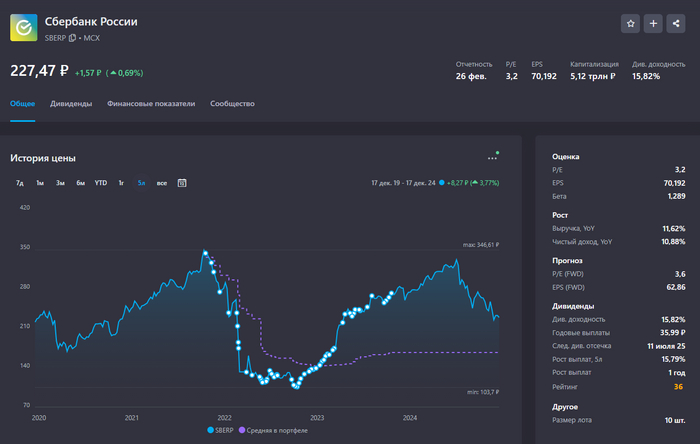The width and height of the screenshot is (700, 444).
Task: Switch to the Дивиденды tab
Action: [x=71, y=103]
